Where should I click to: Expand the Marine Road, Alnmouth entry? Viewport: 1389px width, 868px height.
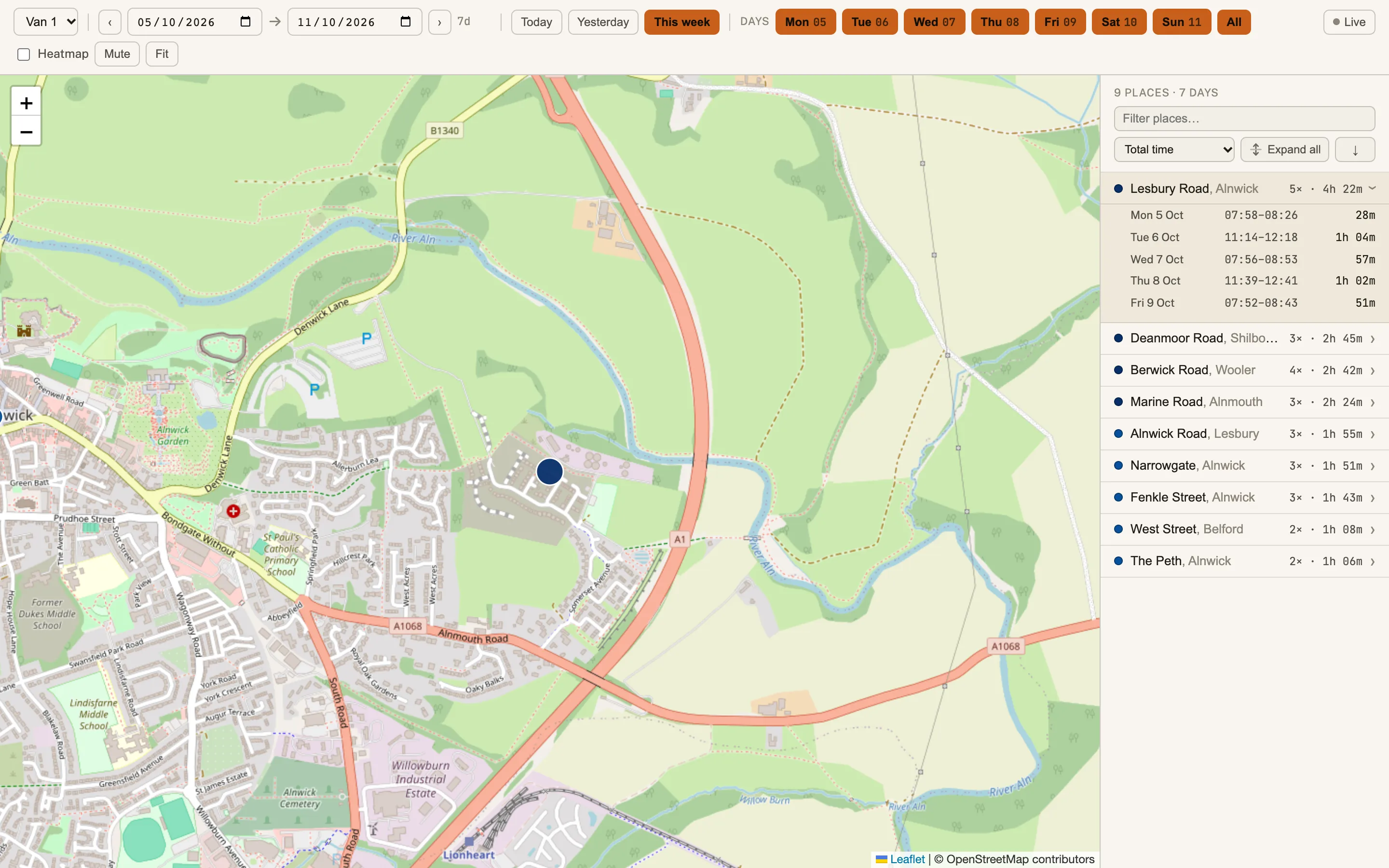click(1244, 403)
